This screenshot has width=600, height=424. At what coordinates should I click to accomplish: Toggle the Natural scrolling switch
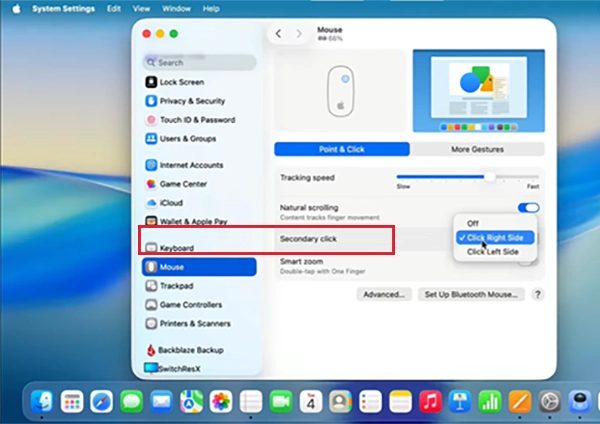click(528, 208)
